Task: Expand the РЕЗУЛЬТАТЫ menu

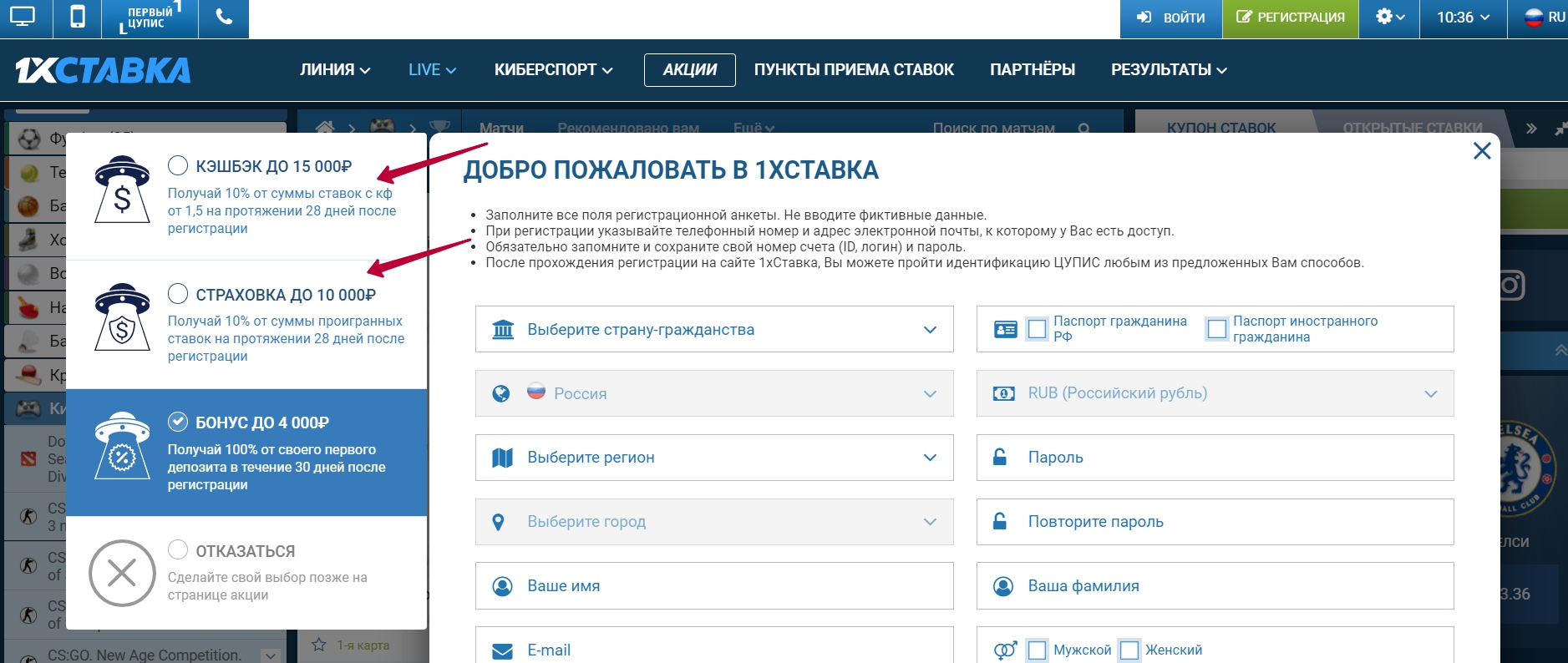Action: [1169, 70]
